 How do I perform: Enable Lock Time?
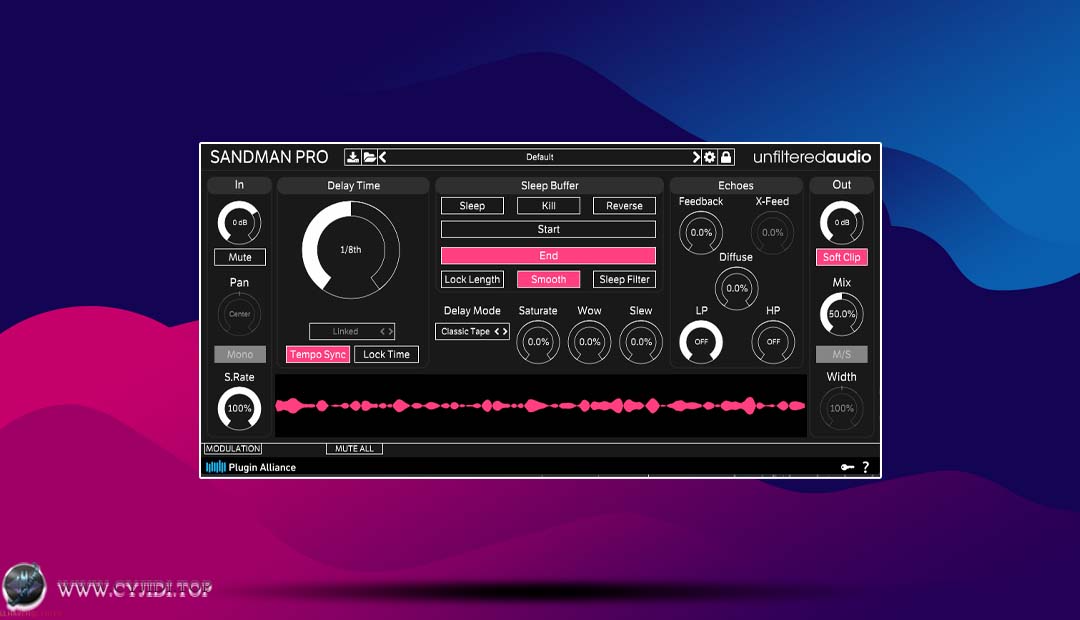coord(386,354)
